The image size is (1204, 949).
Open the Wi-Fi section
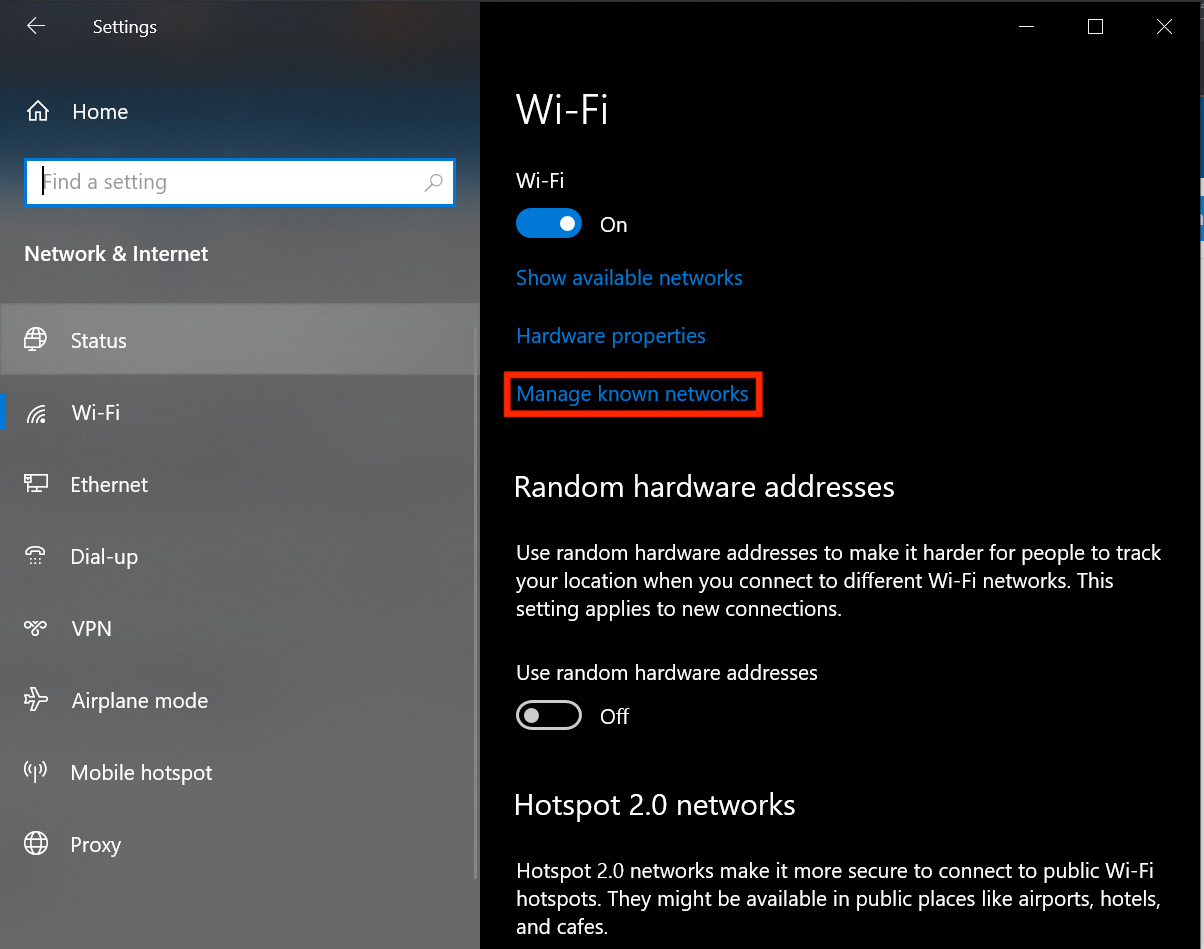[240, 413]
